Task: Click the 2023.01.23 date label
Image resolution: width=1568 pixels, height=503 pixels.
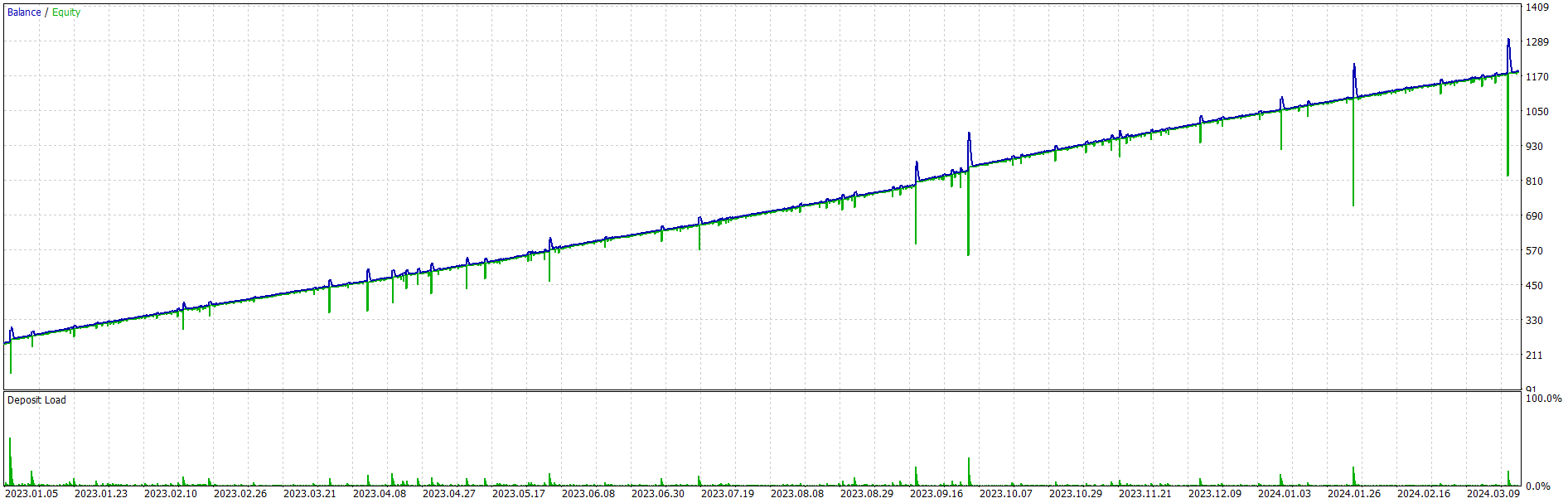Action: click(x=101, y=494)
